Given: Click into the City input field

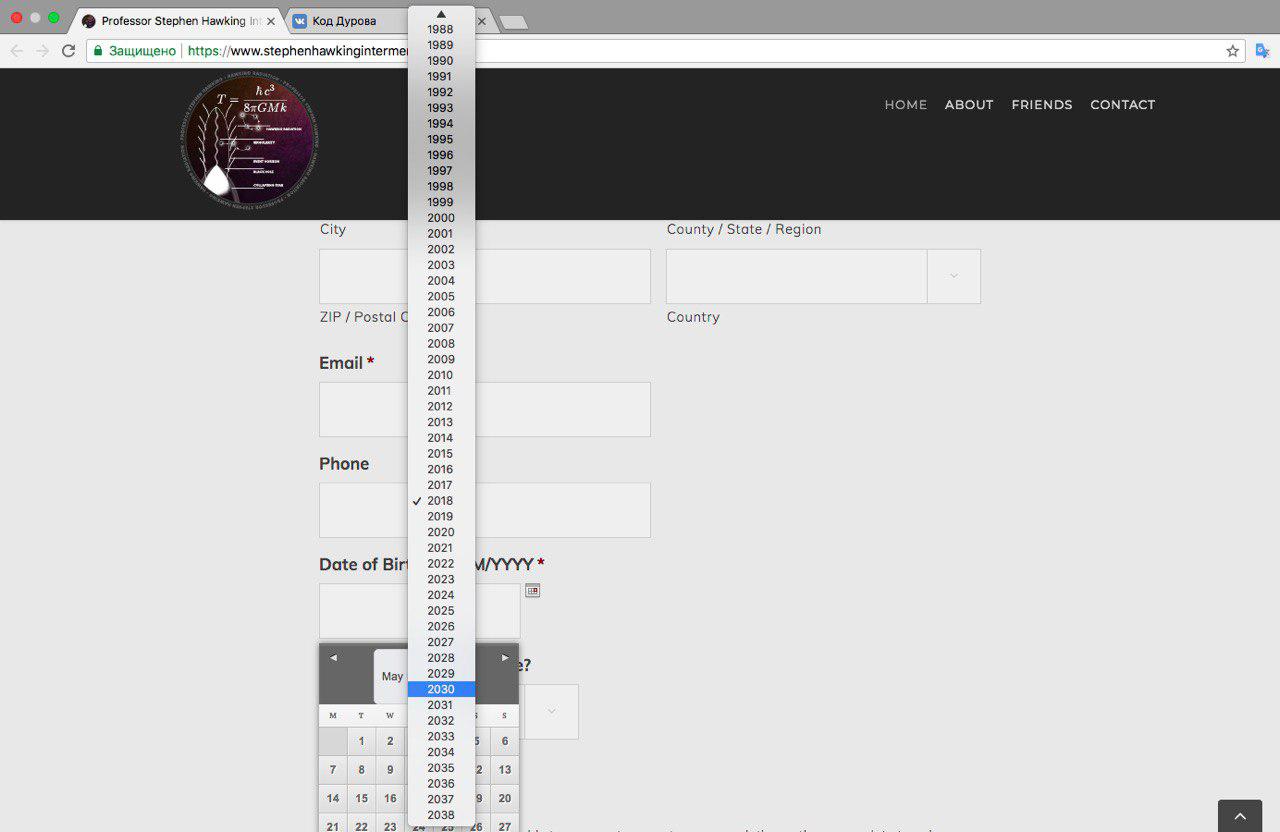Looking at the screenshot, I should pyautogui.click(x=485, y=276).
